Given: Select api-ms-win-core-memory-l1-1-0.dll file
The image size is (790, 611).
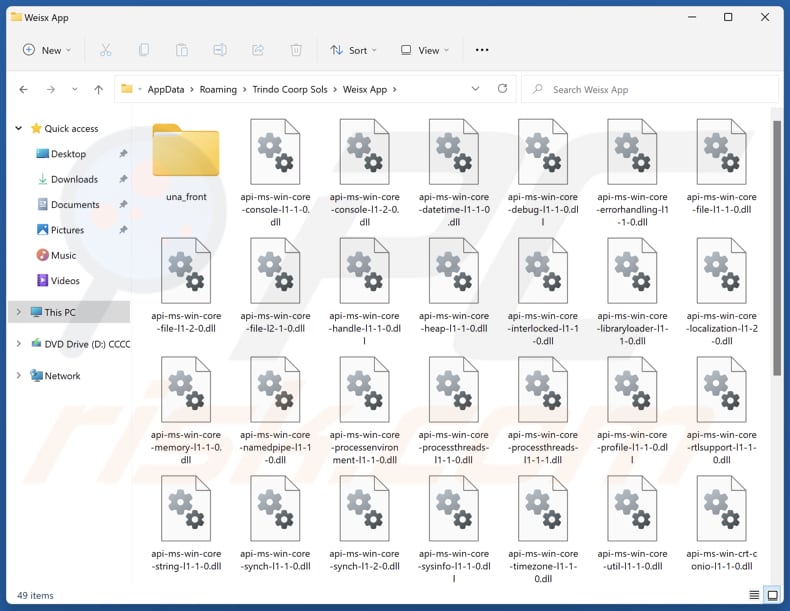Looking at the screenshot, I should [x=186, y=411].
